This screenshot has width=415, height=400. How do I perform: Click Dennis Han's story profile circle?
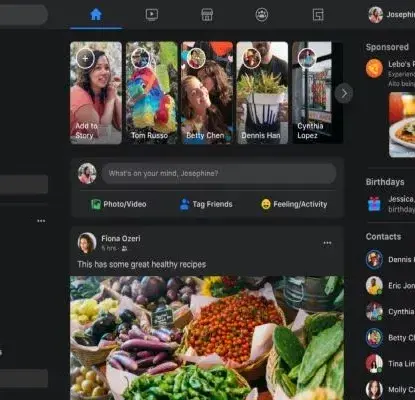tap(252, 58)
